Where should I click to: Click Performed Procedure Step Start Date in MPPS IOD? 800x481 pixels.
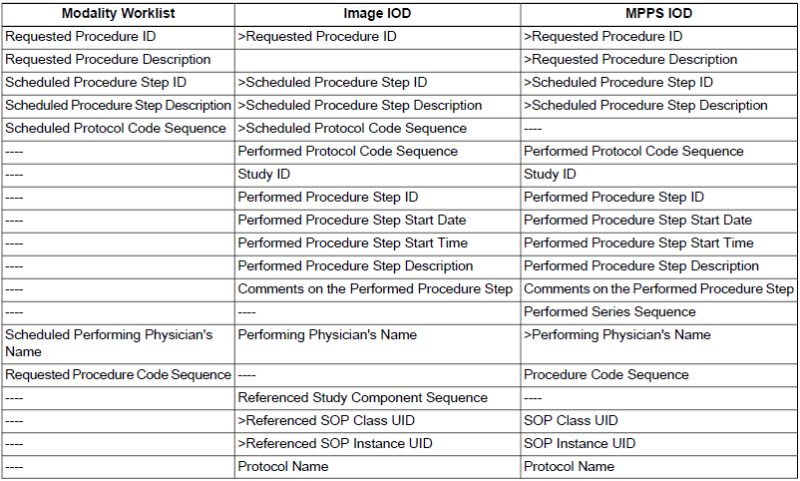[638, 220]
